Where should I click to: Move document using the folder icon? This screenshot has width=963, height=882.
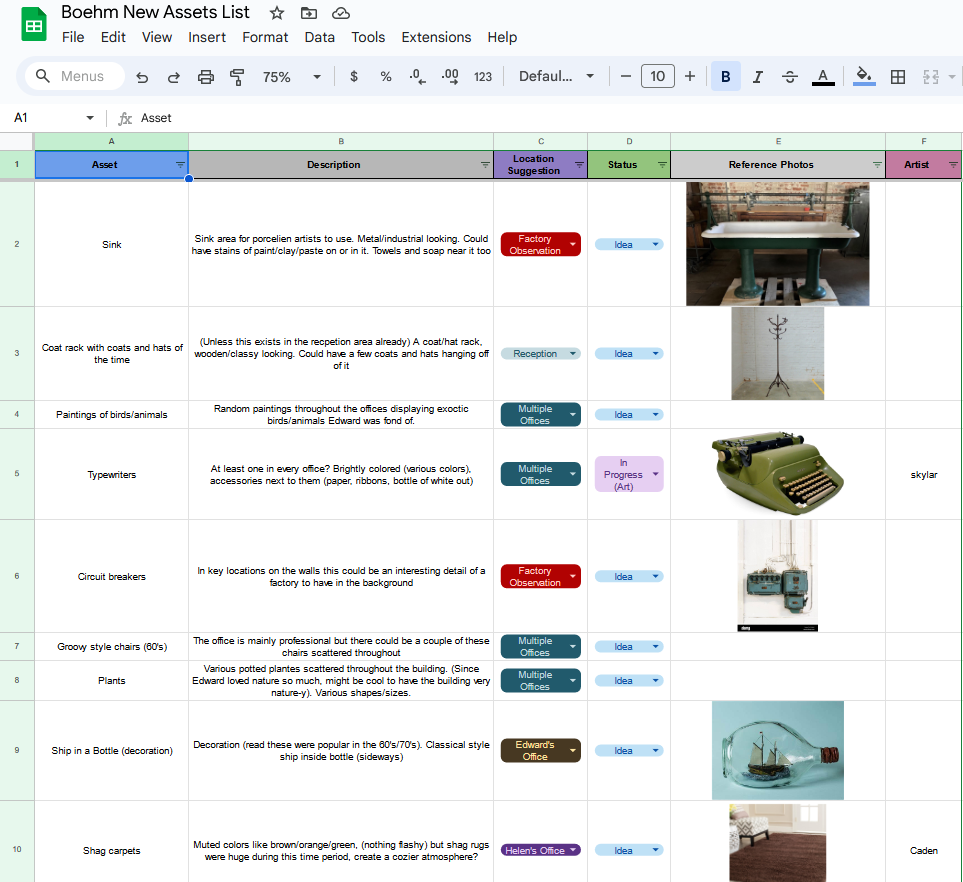coord(309,13)
